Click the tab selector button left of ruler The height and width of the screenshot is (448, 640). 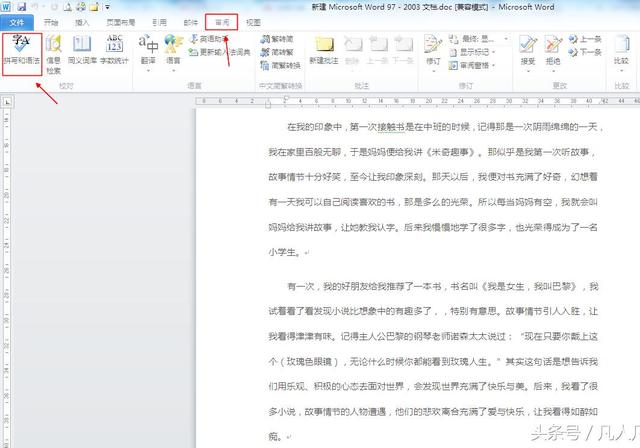[x=7, y=102]
